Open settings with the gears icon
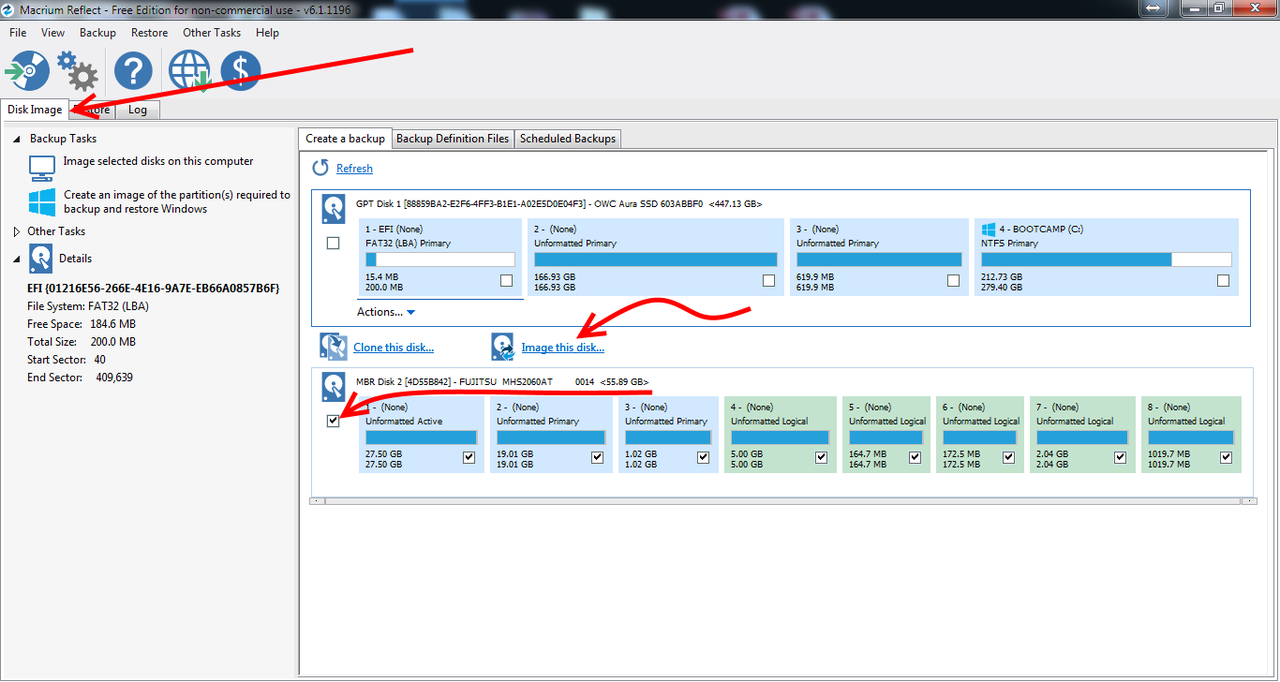Viewport: 1280px width, 682px height. click(77, 71)
